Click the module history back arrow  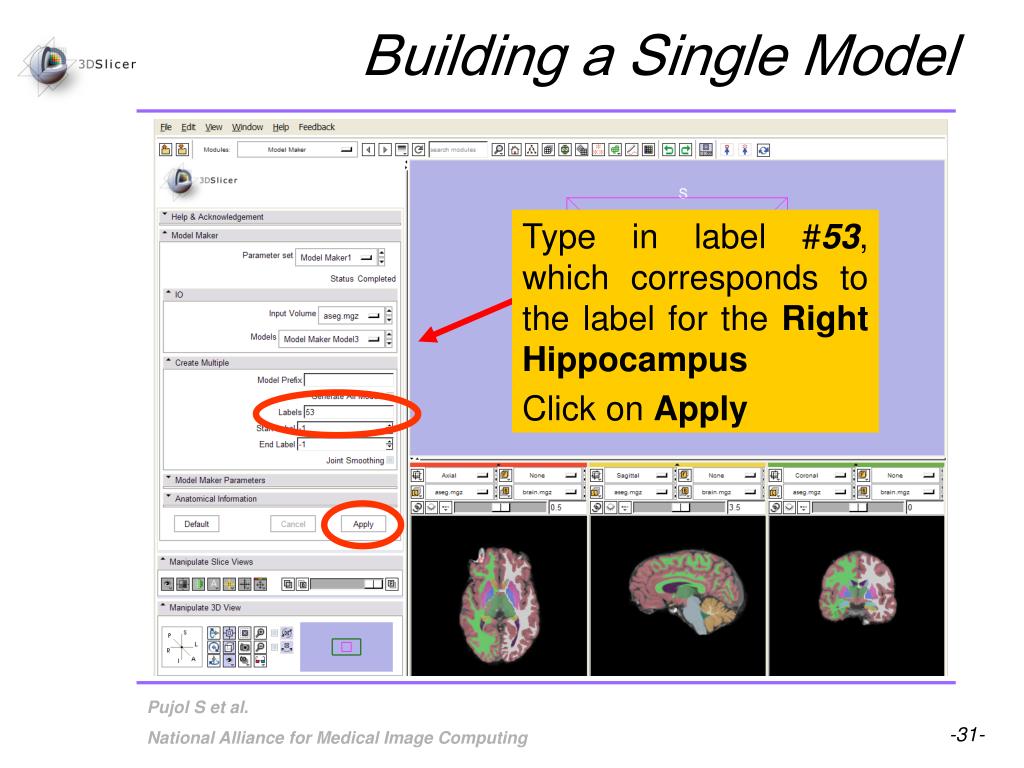[368, 150]
